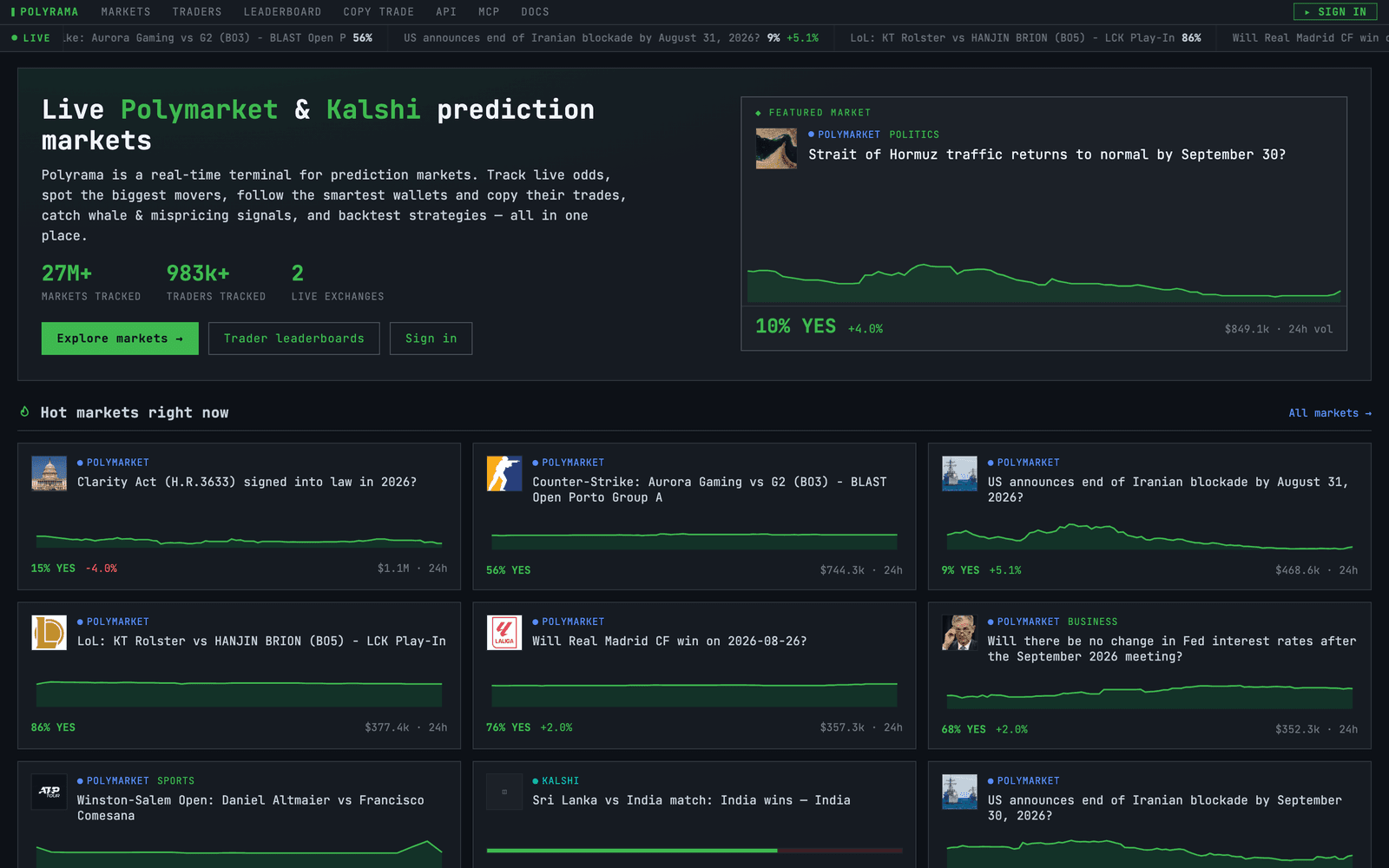Click the Explore markets button
The width and height of the screenshot is (1389, 868).
click(120, 339)
